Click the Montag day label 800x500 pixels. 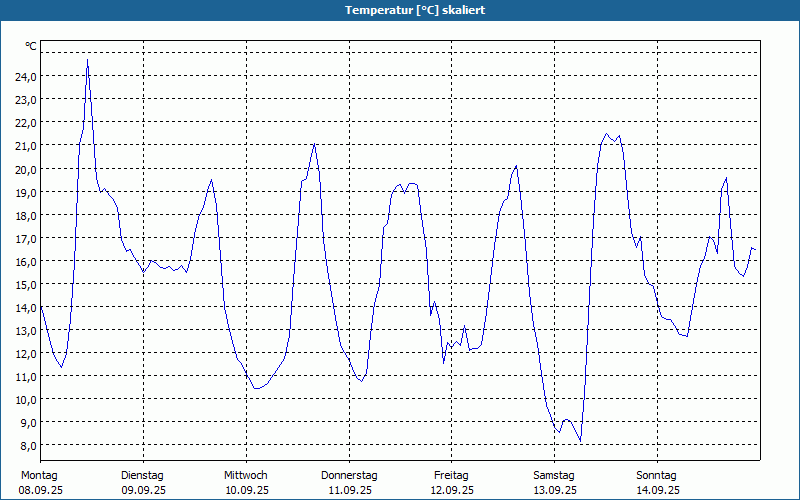coord(39,476)
